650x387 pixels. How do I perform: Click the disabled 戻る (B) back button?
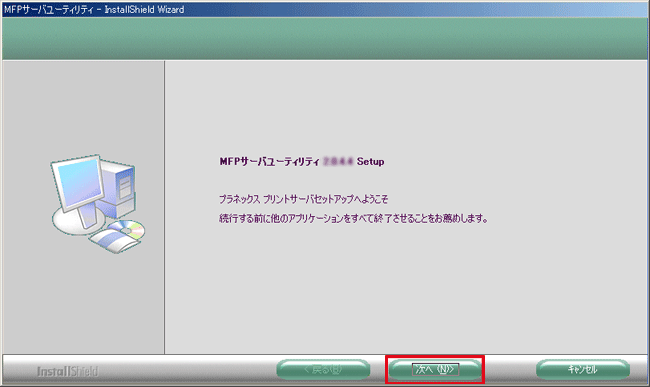[x=323, y=369]
